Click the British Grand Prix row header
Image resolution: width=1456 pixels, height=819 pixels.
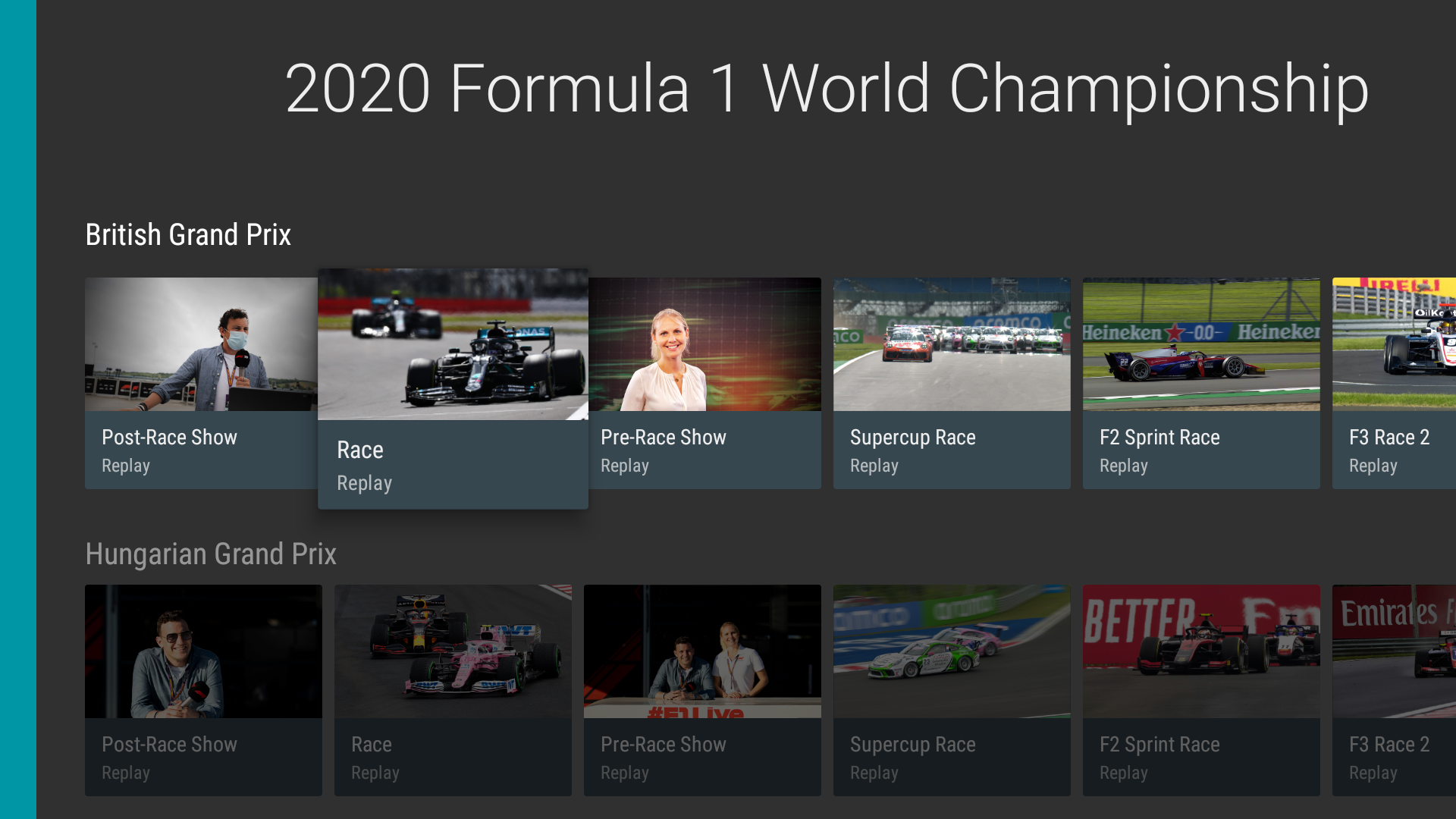[188, 235]
